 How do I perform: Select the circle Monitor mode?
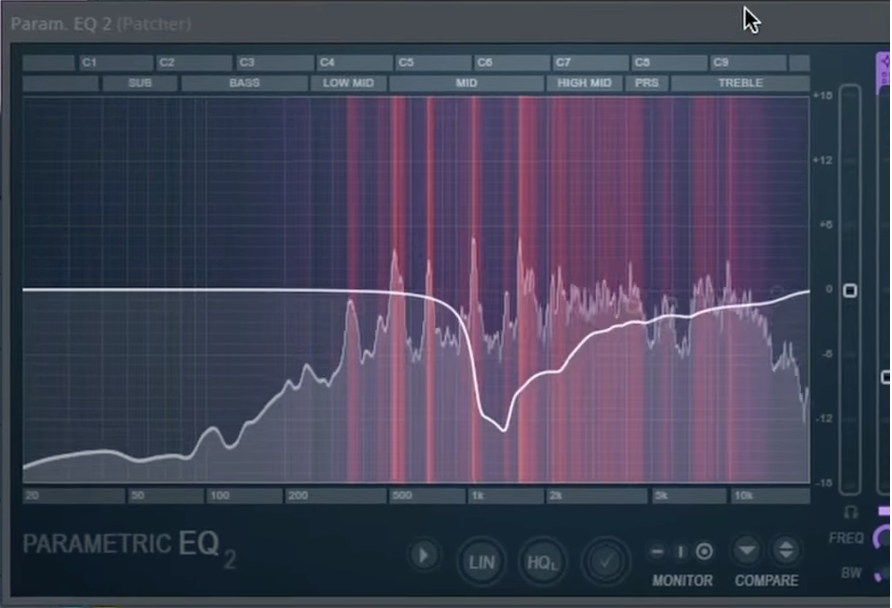click(704, 552)
